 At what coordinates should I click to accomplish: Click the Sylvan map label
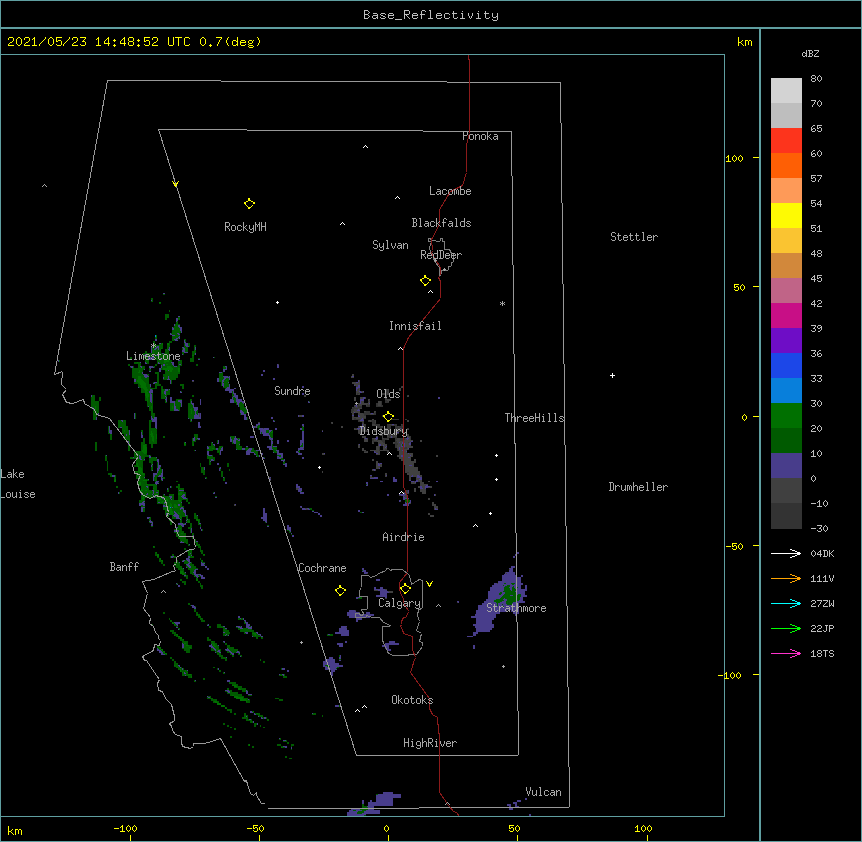point(390,245)
